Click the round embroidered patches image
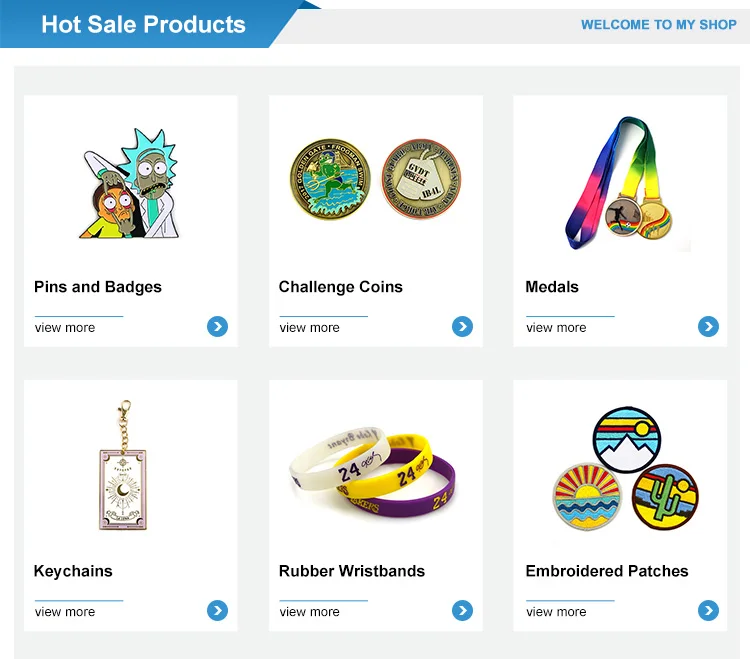The height and width of the screenshot is (659, 750). pyautogui.click(x=626, y=469)
